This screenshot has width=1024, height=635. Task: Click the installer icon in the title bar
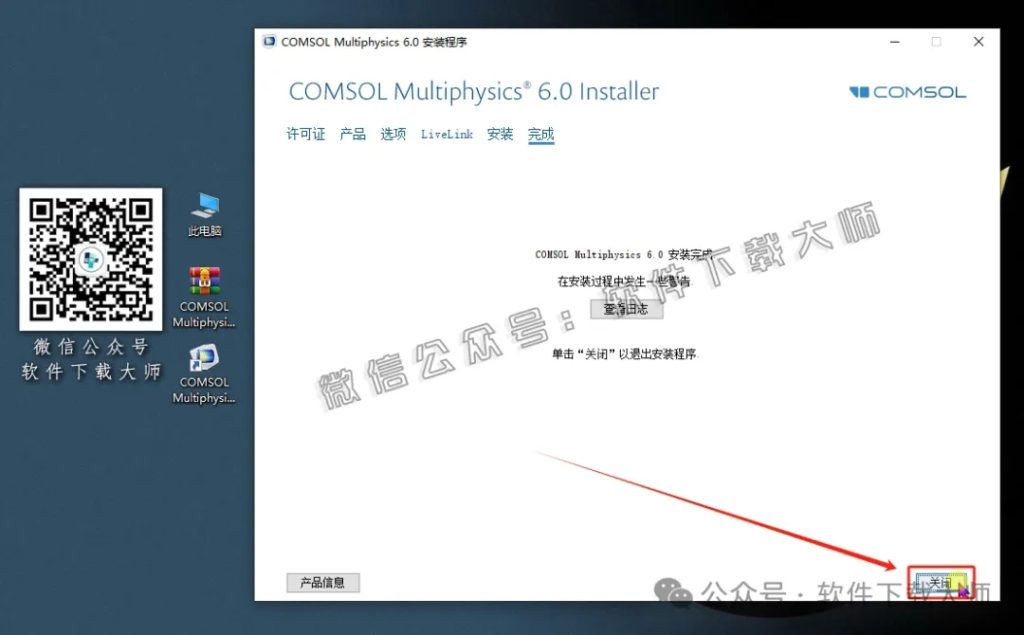[268, 41]
